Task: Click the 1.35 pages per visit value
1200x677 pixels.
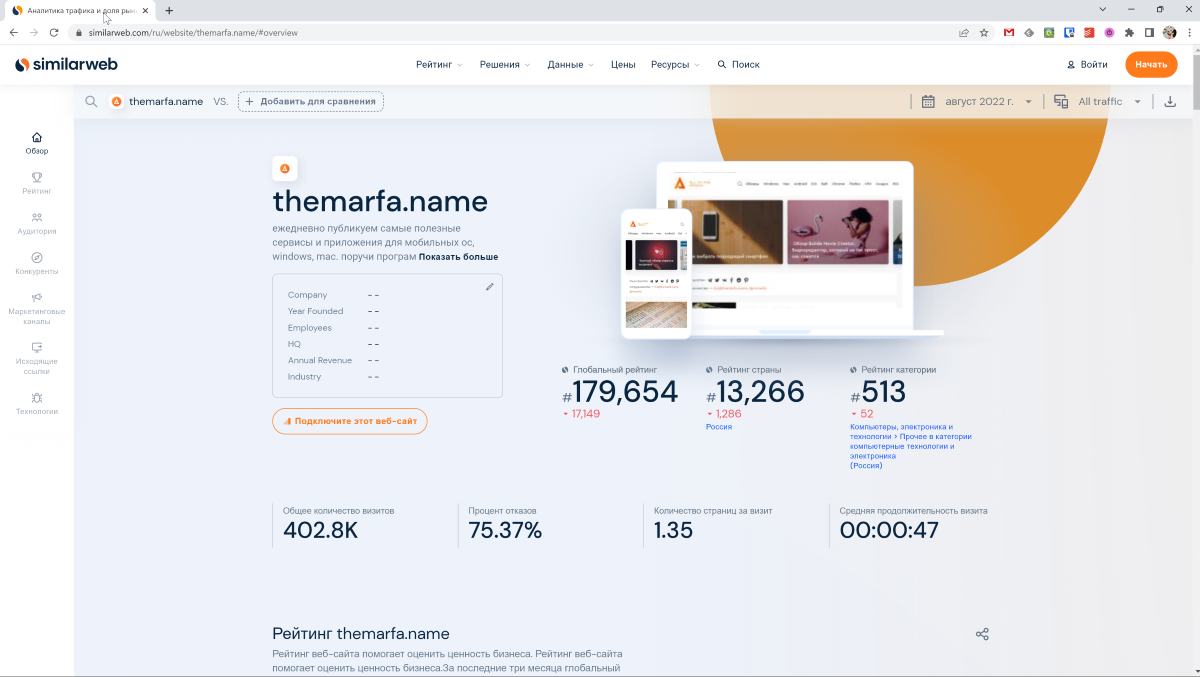Action: 673,531
